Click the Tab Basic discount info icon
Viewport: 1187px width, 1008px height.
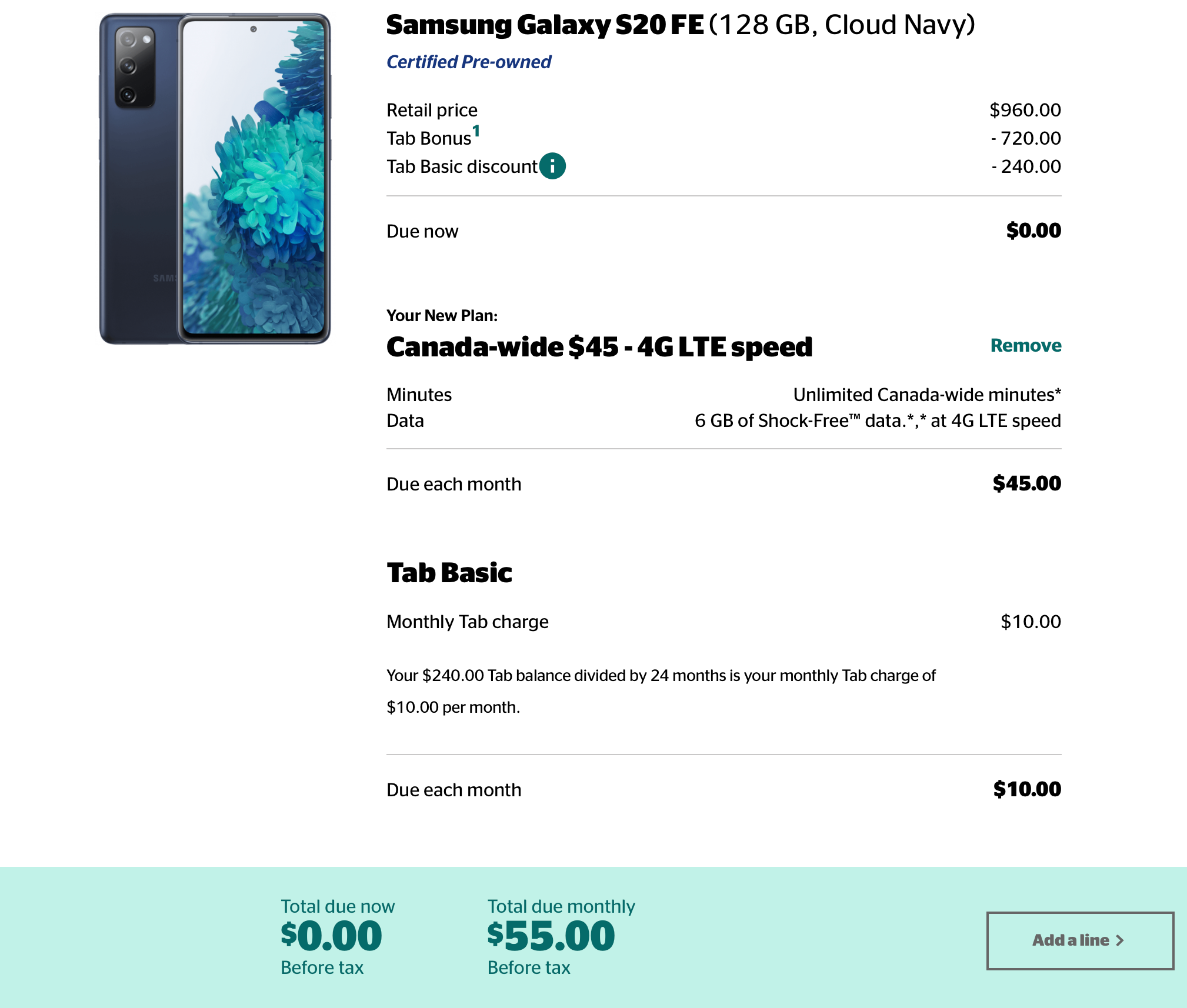click(552, 166)
